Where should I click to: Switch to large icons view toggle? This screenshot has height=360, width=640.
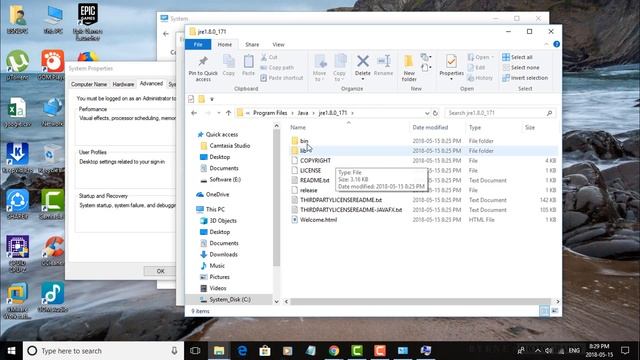[x=555, y=311]
